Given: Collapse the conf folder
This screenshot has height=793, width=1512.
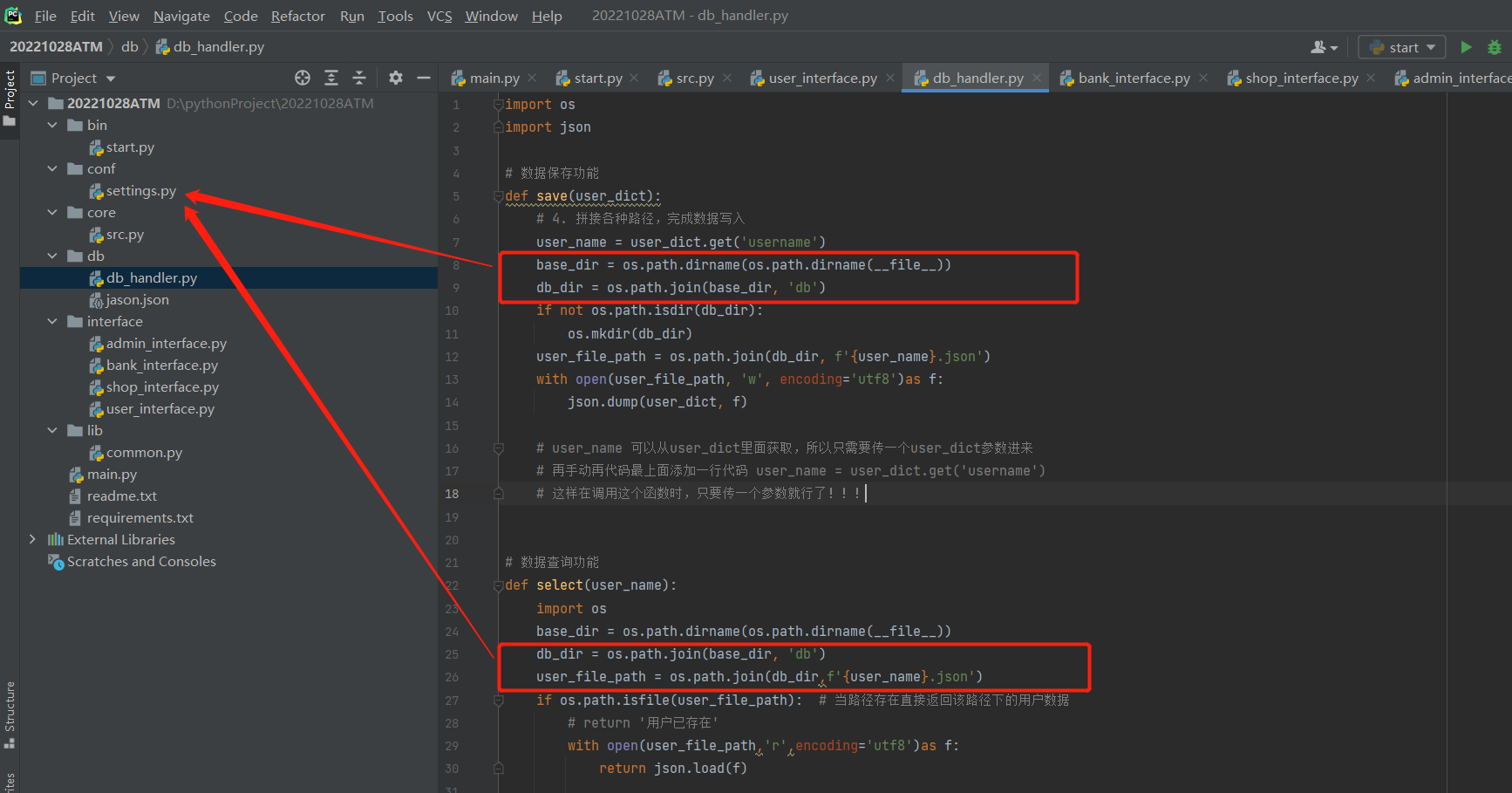Looking at the screenshot, I should click(53, 168).
